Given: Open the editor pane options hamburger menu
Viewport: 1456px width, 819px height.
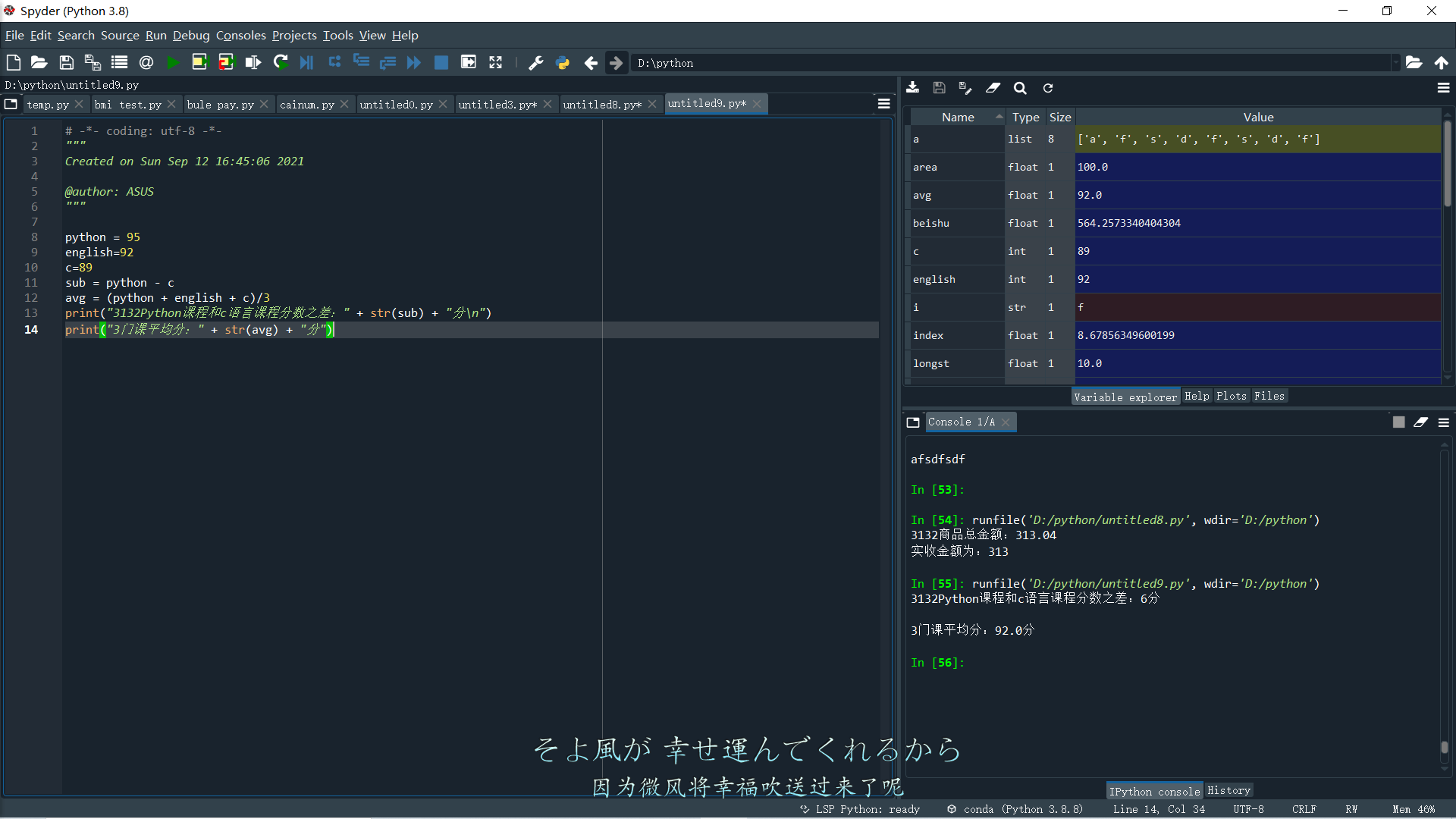Looking at the screenshot, I should tap(883, 104).
